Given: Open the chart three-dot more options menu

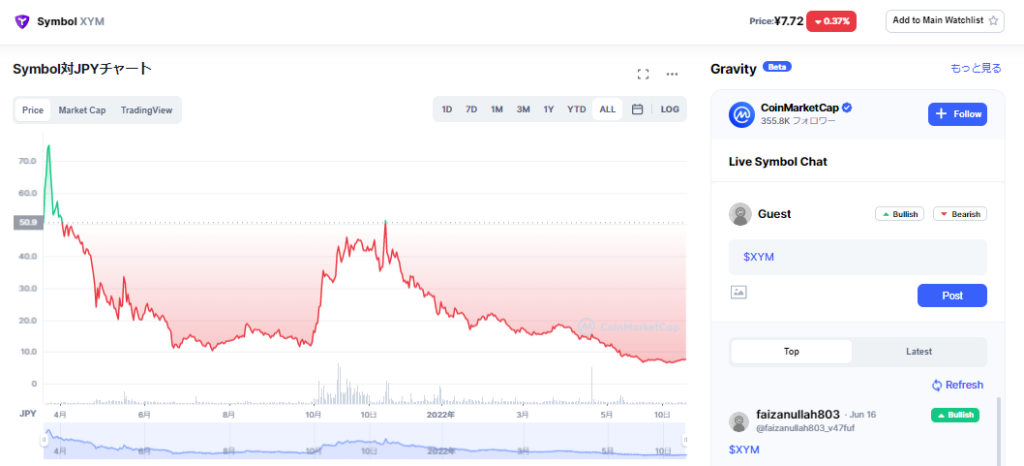Looking at the screenshot, I should (x=672, y=74).
